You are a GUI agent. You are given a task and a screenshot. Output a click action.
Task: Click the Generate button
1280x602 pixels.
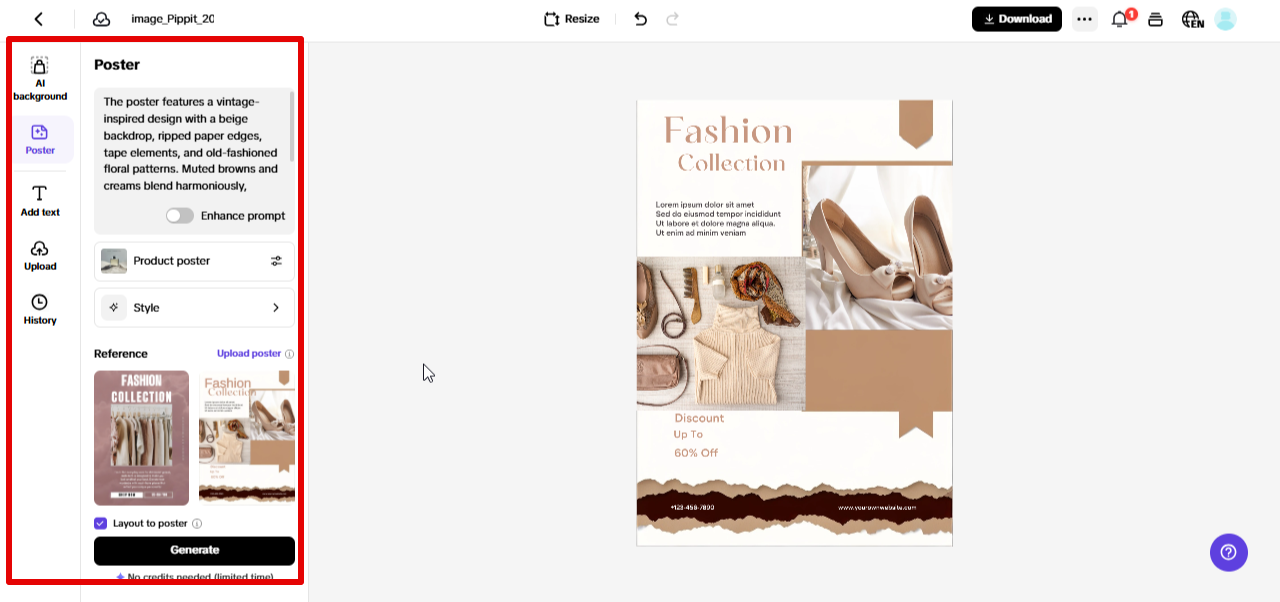coord(194,551)
